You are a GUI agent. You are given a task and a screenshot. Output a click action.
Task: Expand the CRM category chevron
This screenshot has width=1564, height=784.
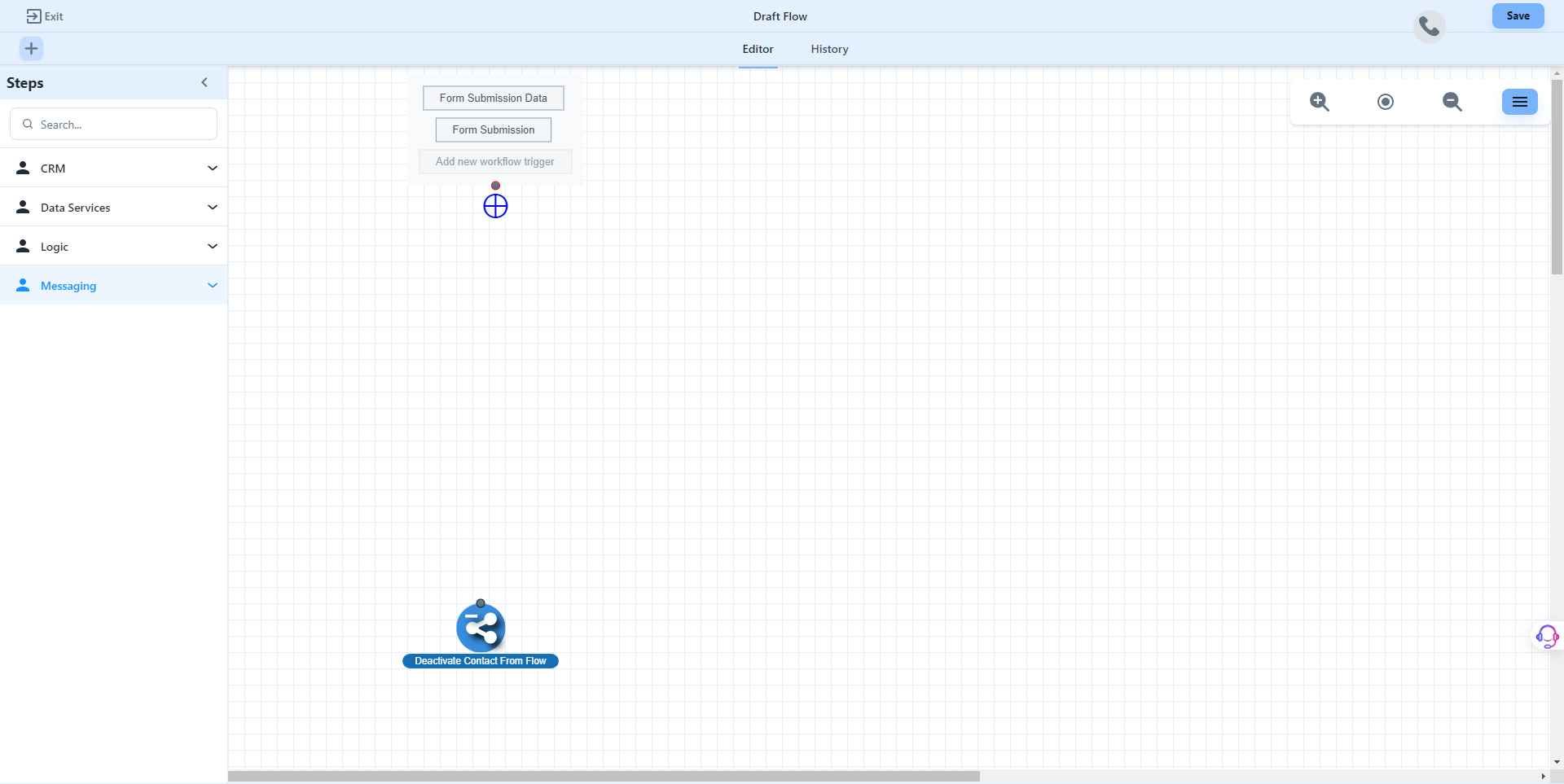point(213,168)
